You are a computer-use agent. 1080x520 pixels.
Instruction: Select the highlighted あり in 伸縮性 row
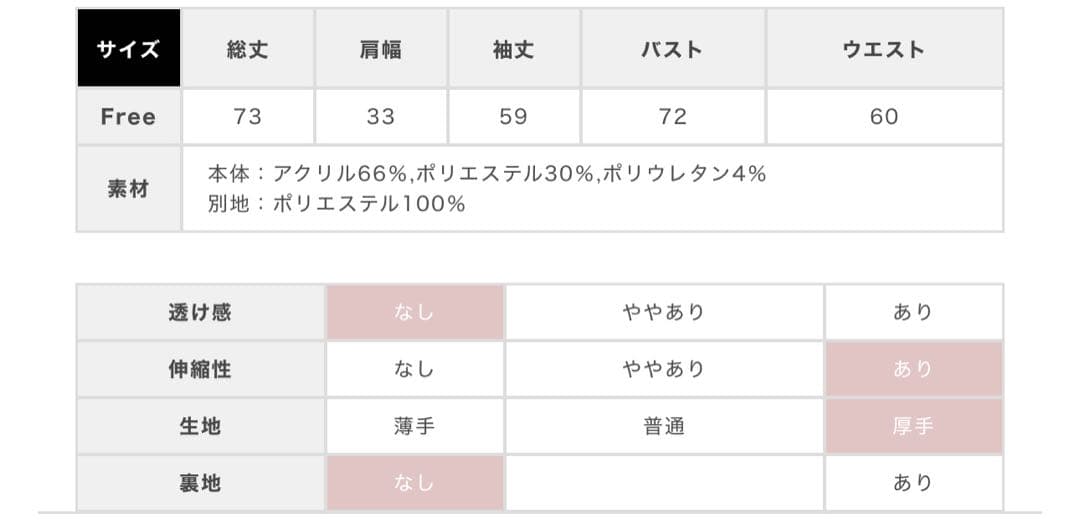(912, 369)
